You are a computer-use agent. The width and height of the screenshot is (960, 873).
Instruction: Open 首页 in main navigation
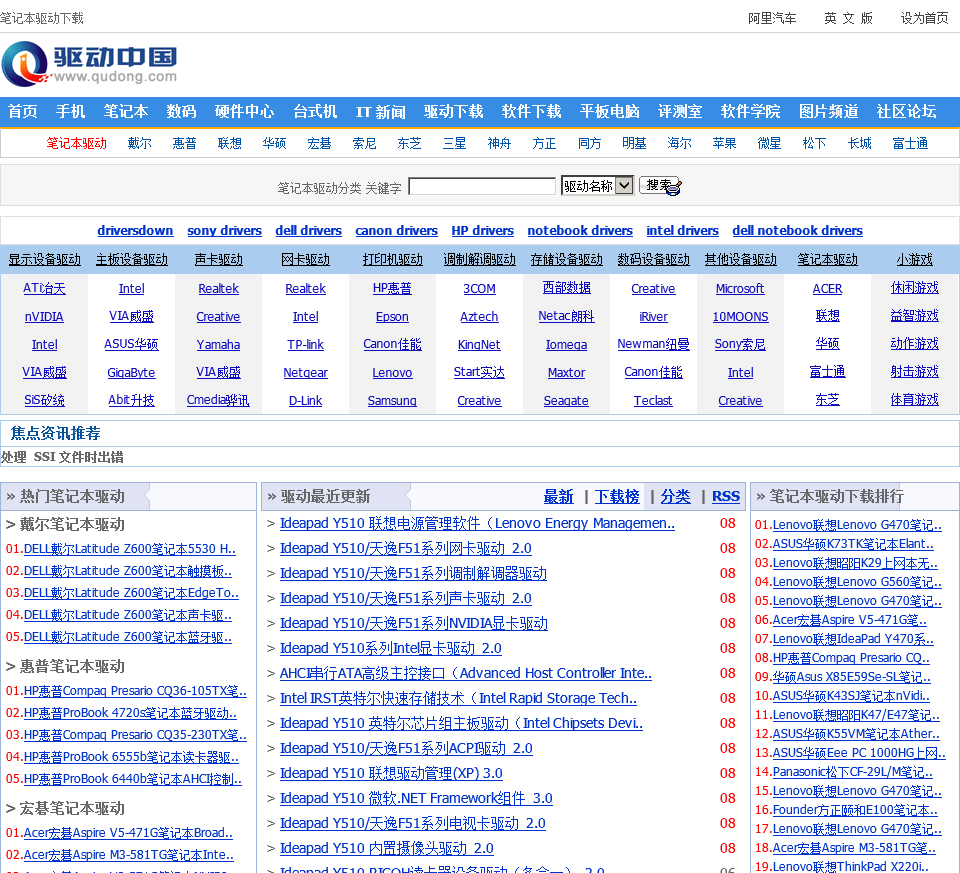point(23,111)
